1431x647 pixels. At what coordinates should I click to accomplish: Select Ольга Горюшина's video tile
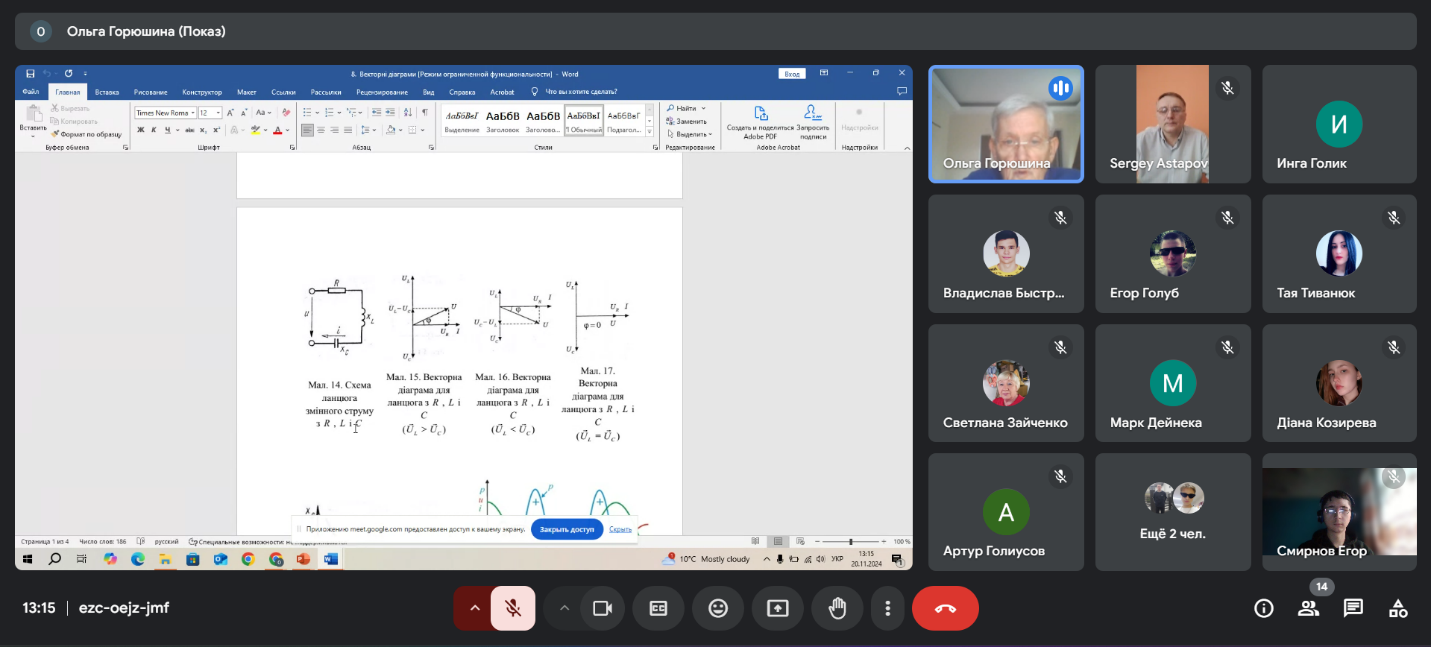1006,124
